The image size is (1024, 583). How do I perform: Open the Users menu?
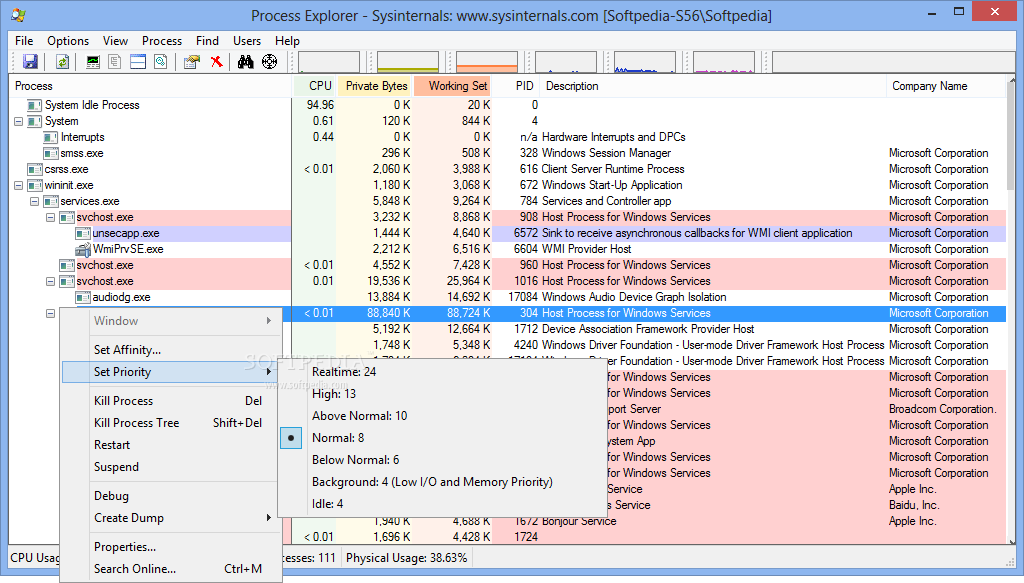[247, 40]
